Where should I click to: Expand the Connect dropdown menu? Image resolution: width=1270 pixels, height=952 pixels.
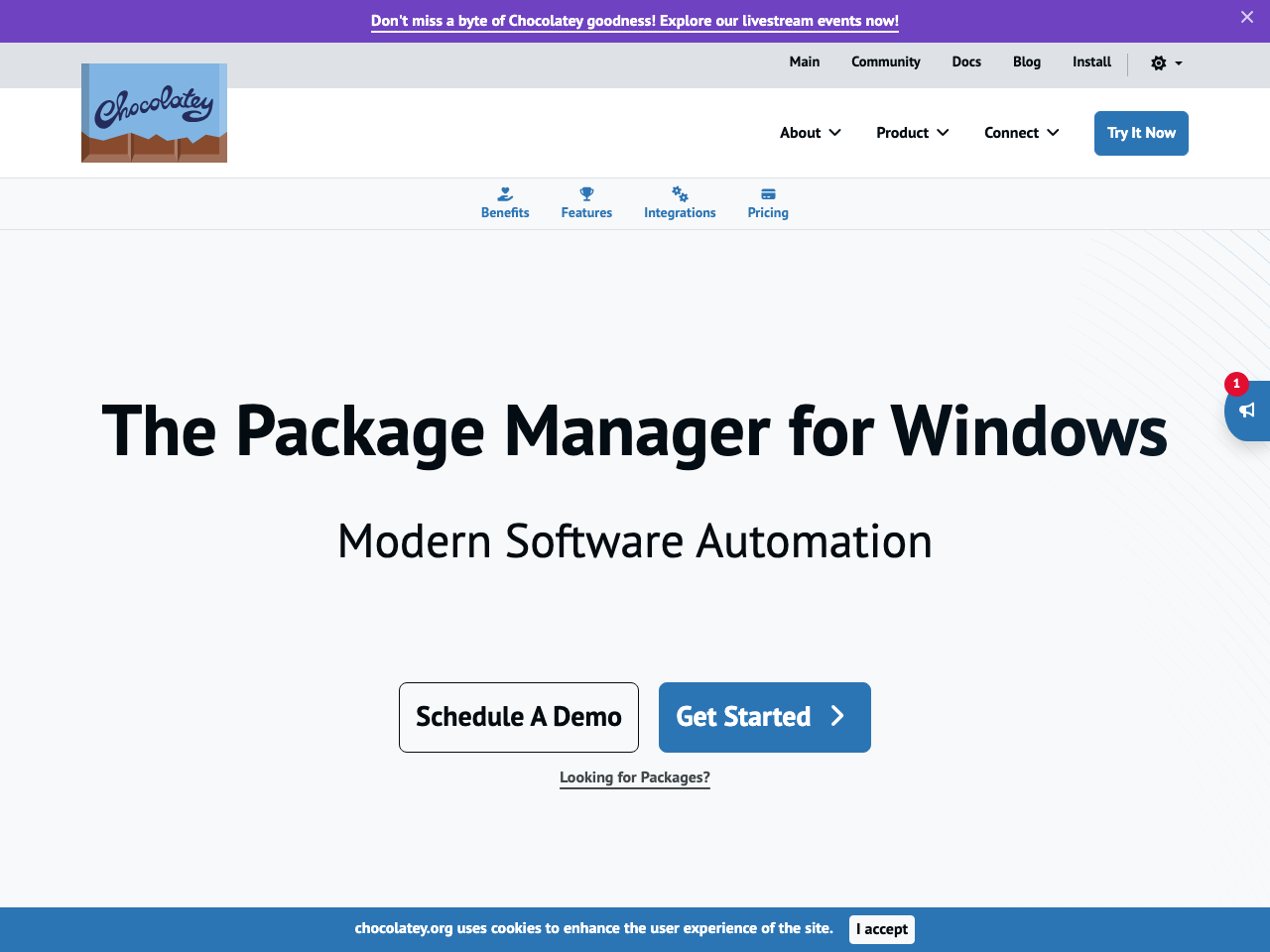[x=1021, y=133]
